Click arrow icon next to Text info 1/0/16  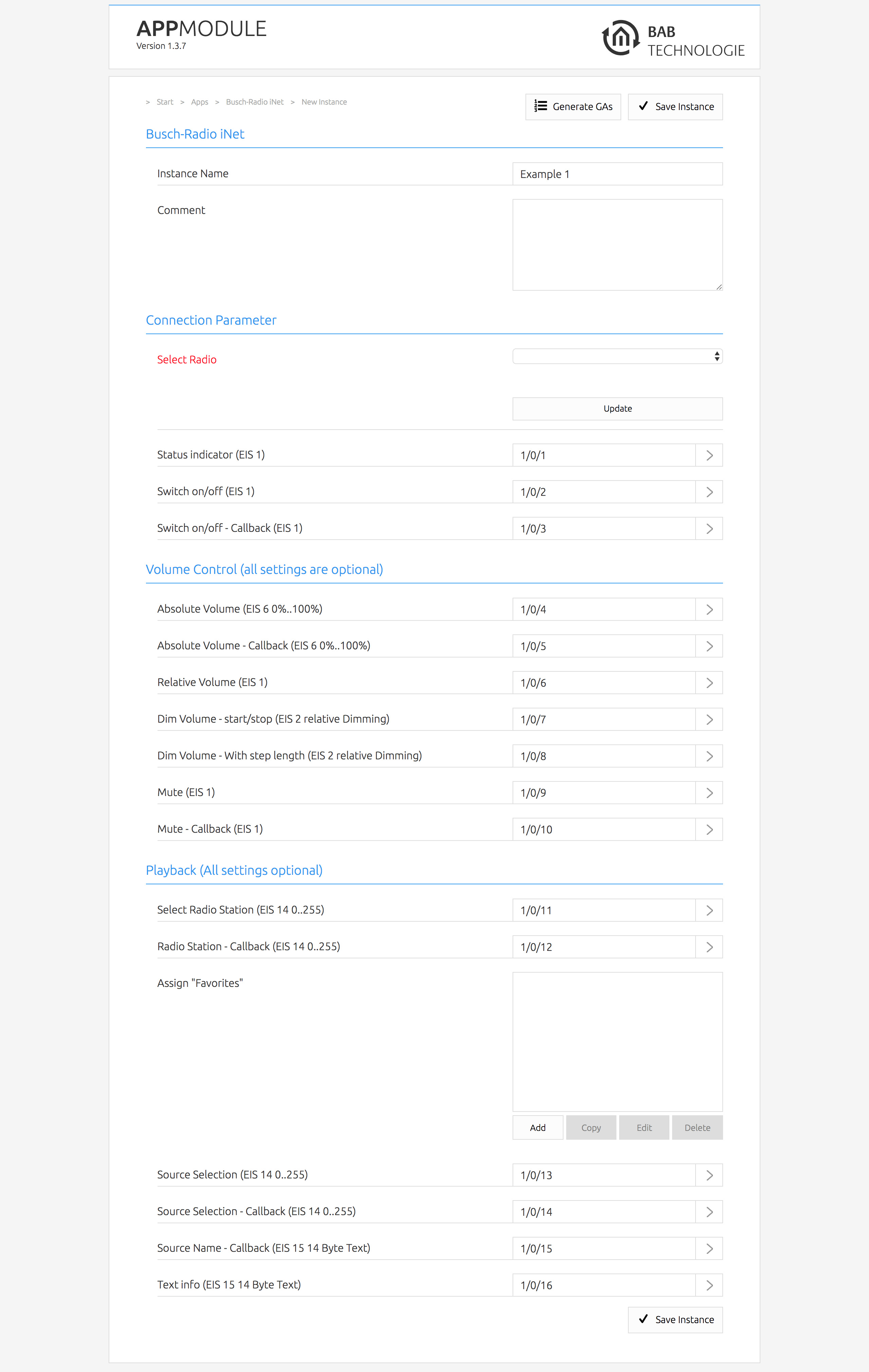coord(709,1285)
